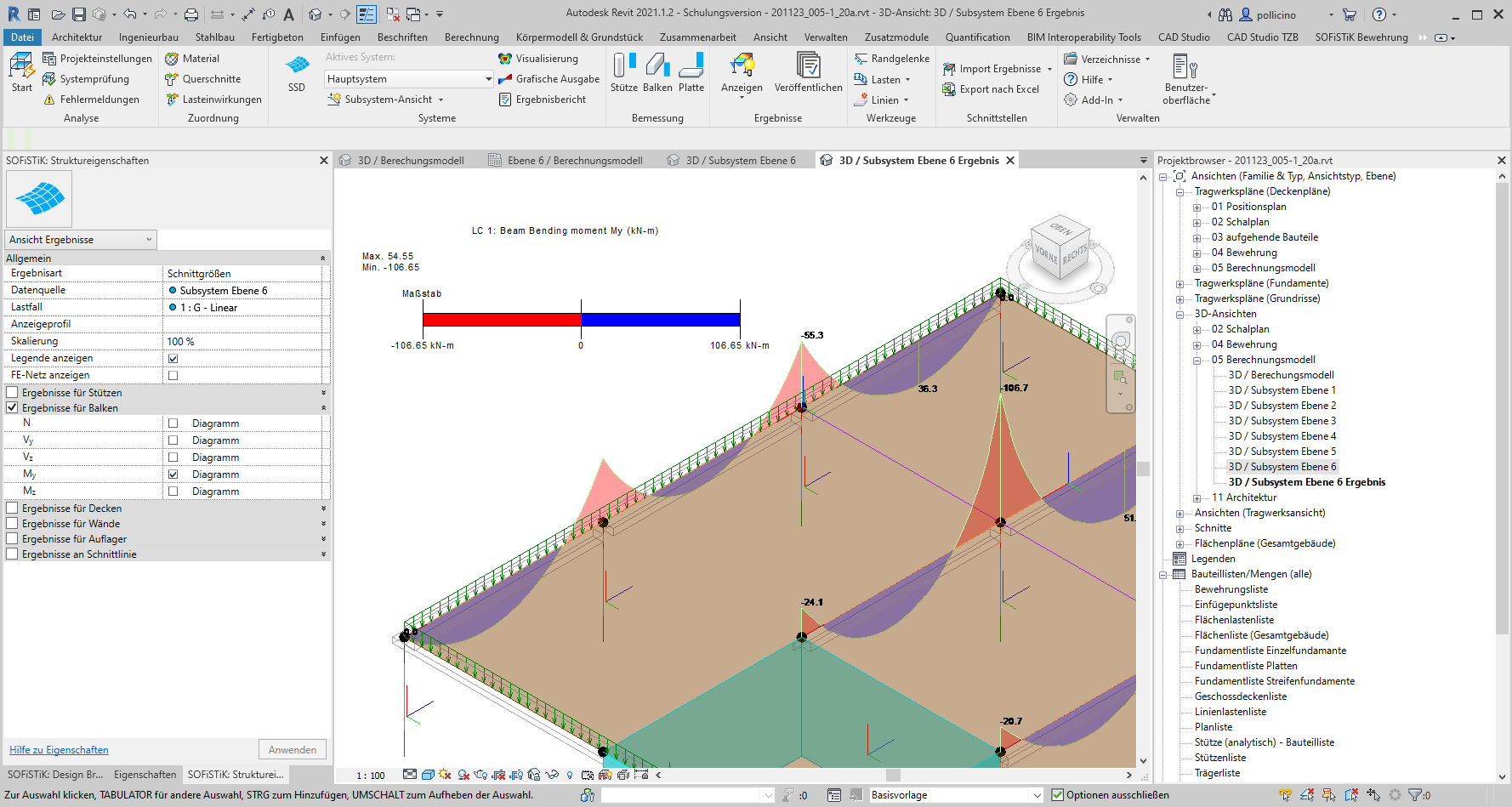Open the Berechnung ribbon tab
This screenshot has height=807, width=1512.
point(471,37)
